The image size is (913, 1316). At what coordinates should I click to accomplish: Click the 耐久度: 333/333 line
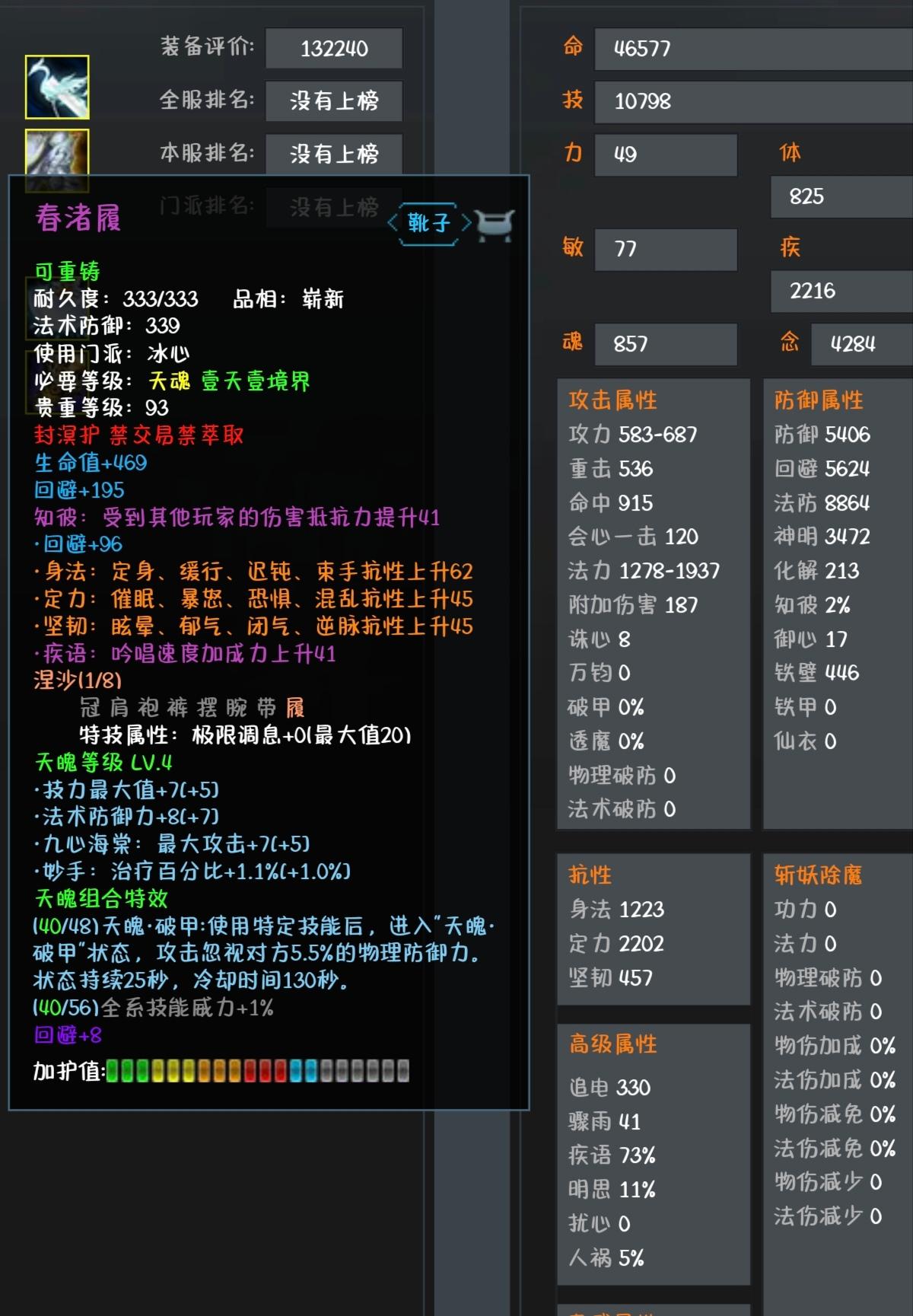coord(116,299)
